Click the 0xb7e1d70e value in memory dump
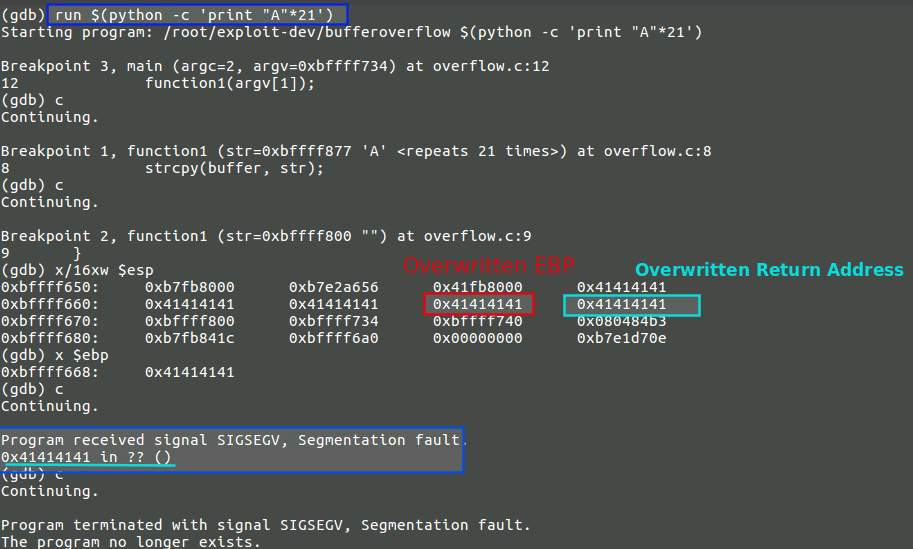The image size is (913, 549). (622, 338)
